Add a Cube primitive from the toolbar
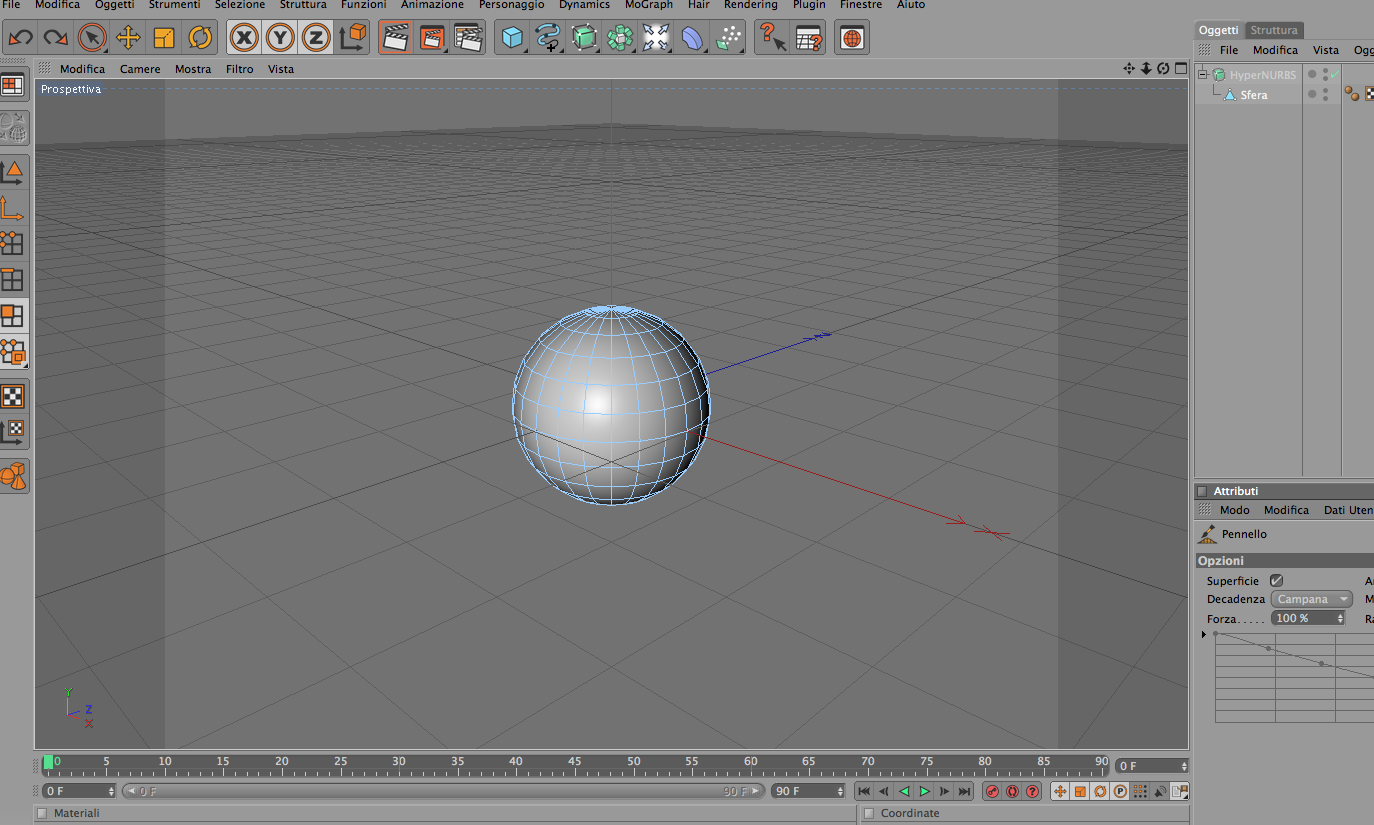Image resolution: width=1374 pixels, height=825 pixels. point(512,38)
